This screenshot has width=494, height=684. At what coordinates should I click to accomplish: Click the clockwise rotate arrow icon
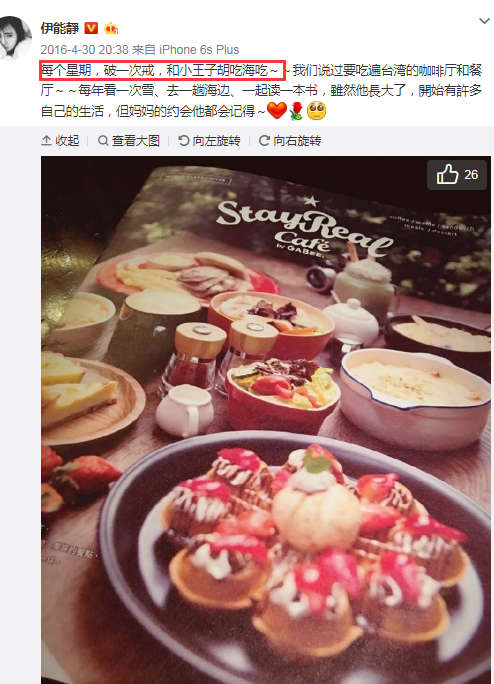pos(264,140)
